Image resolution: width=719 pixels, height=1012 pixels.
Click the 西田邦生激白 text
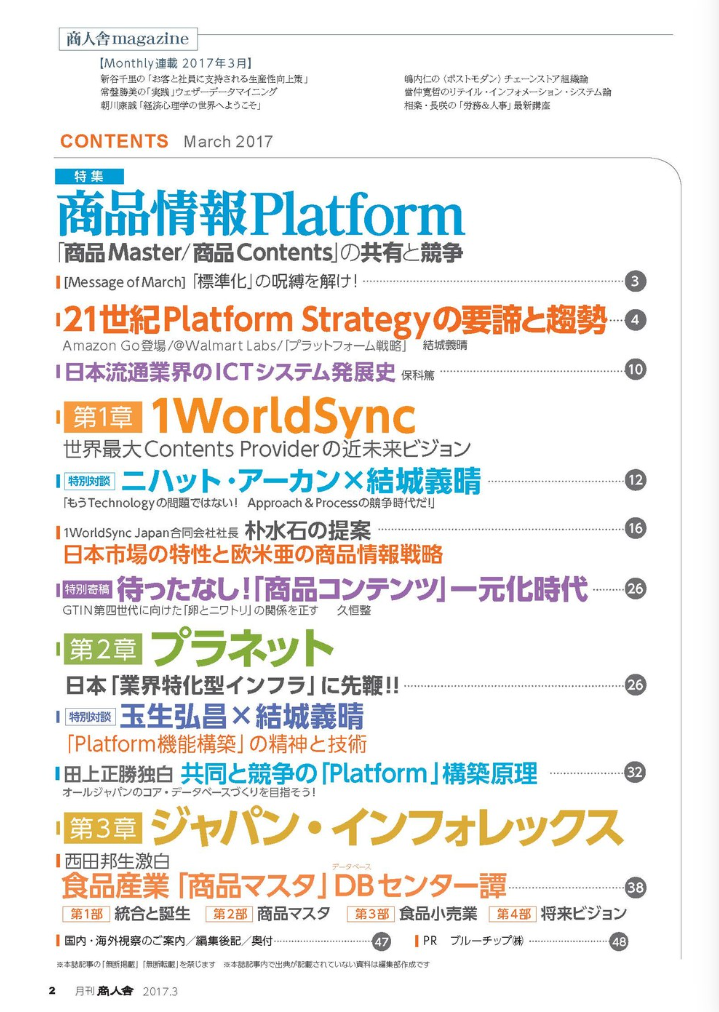click(x=116, y=862)
